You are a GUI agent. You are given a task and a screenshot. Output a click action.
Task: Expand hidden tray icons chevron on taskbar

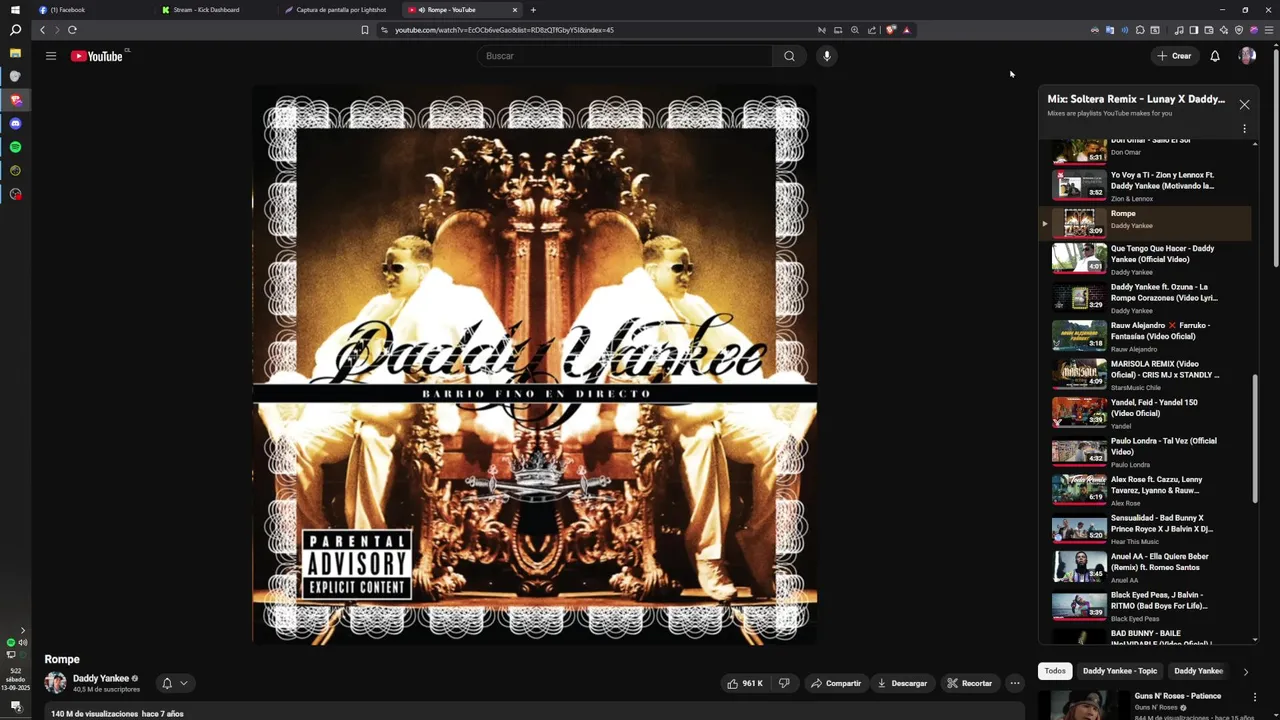point(23,631)
